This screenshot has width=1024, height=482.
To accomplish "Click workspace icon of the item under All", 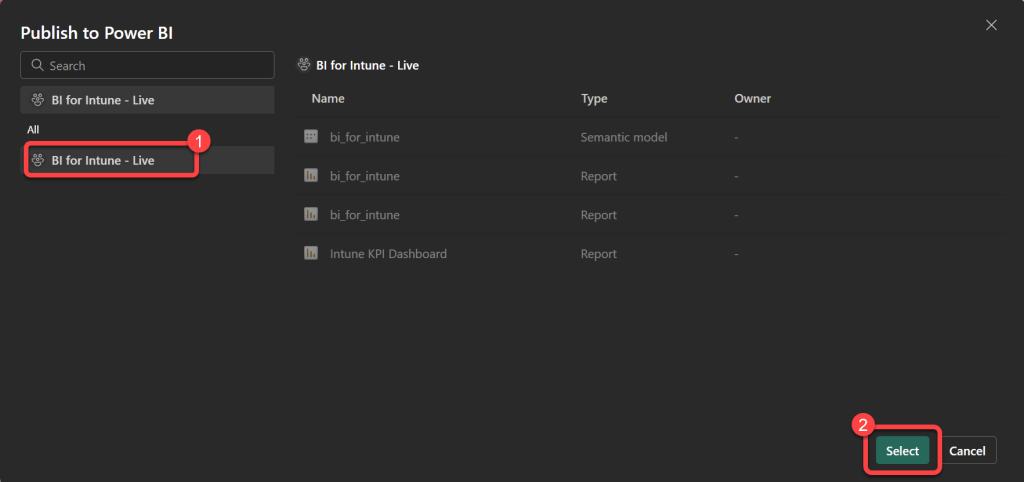I will tap(38, 160).
